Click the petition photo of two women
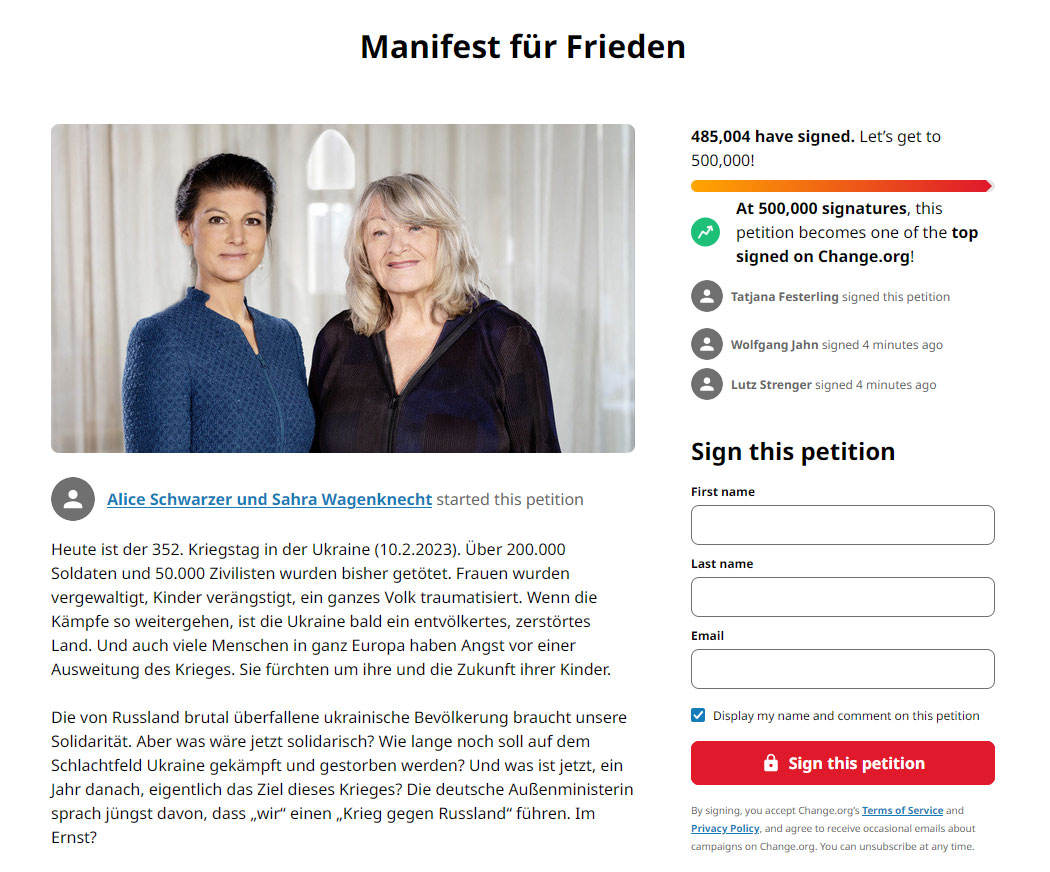Screen dimensions: 1050x872 [x=343, y=288]
